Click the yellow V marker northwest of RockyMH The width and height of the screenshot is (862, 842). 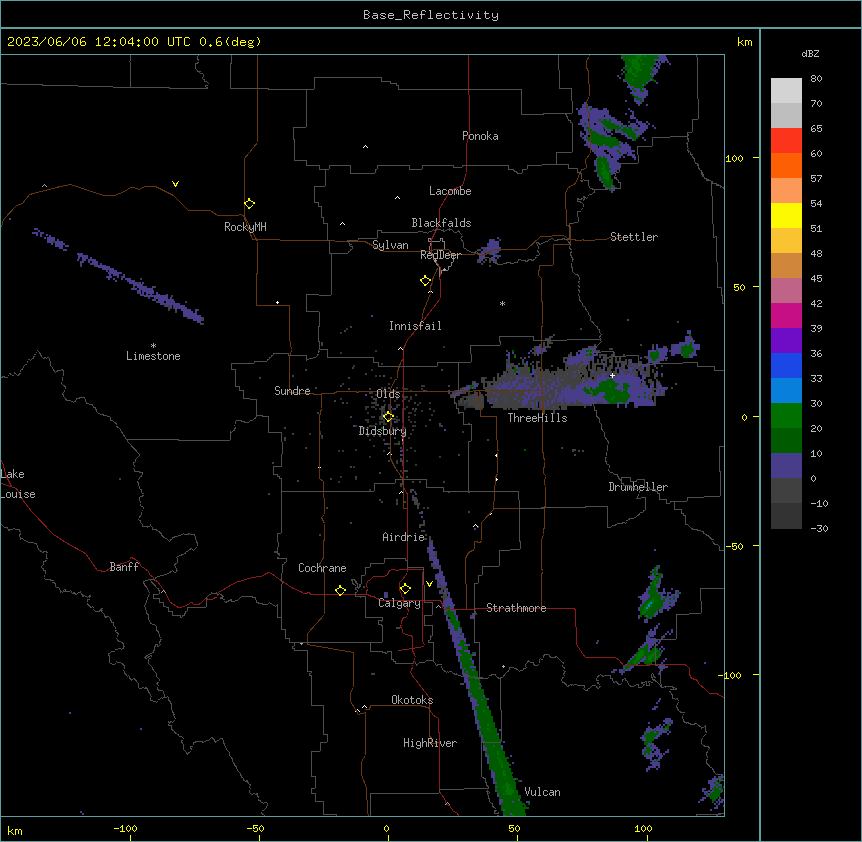[175, 184]
